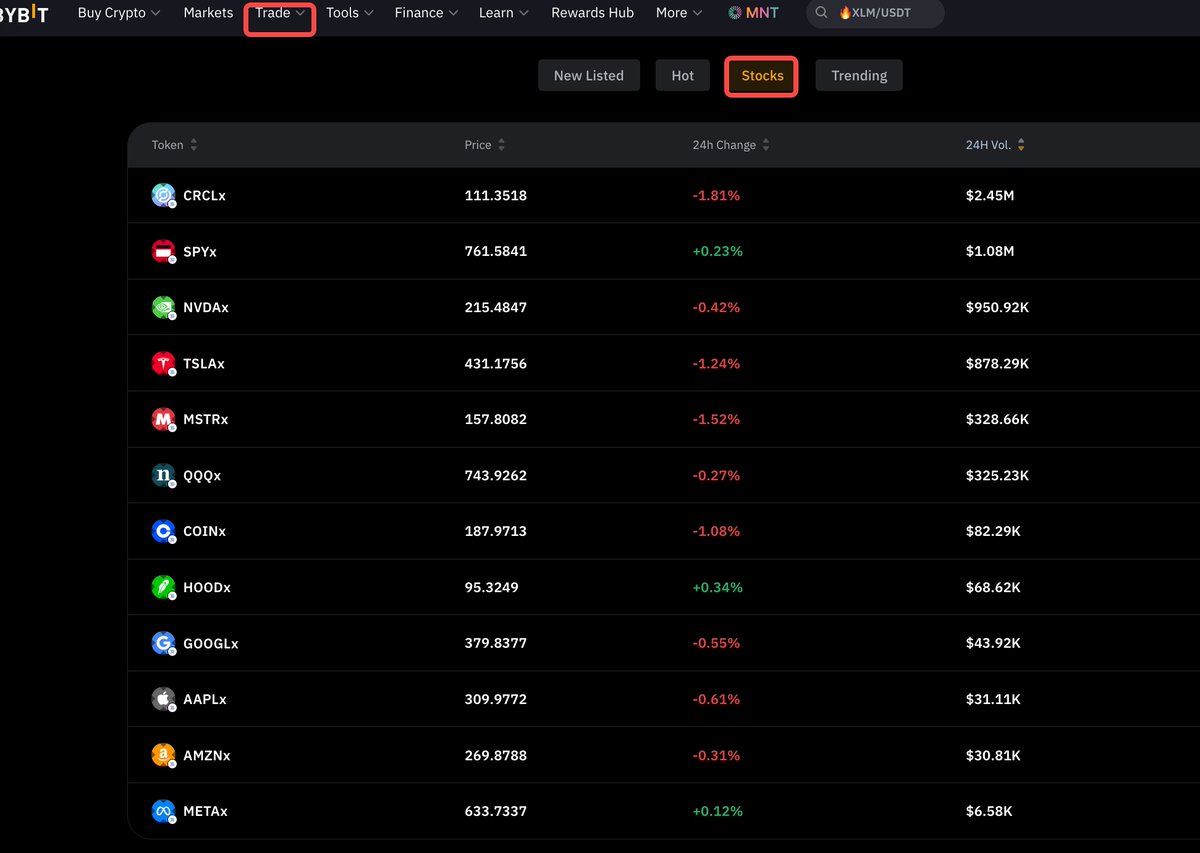Expand the Learn menu
The width and height of the screenshot is (1200, 853).
(503, 13)
